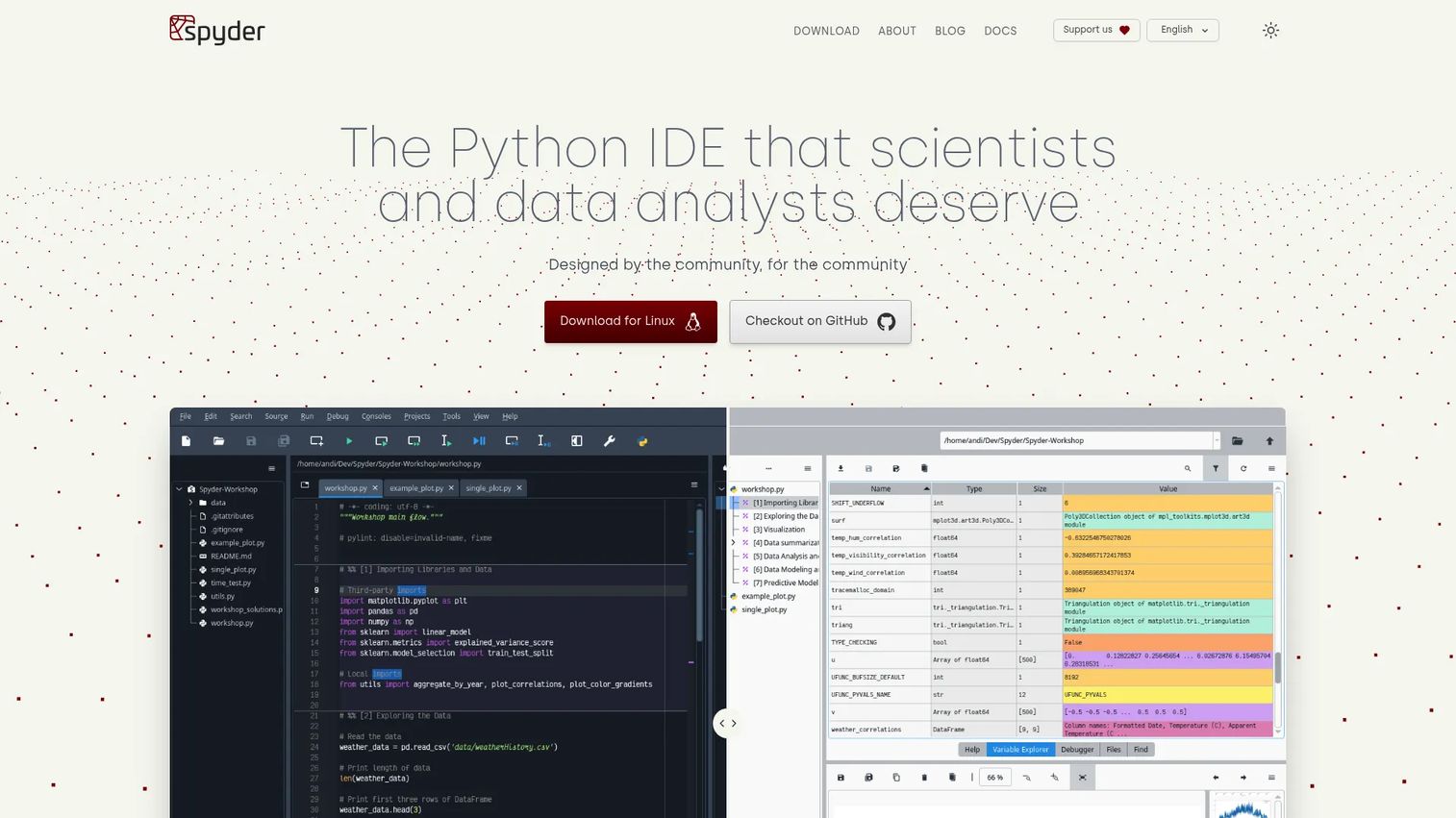Switch to the Debugger pane tab

[x=1077, y=750]
